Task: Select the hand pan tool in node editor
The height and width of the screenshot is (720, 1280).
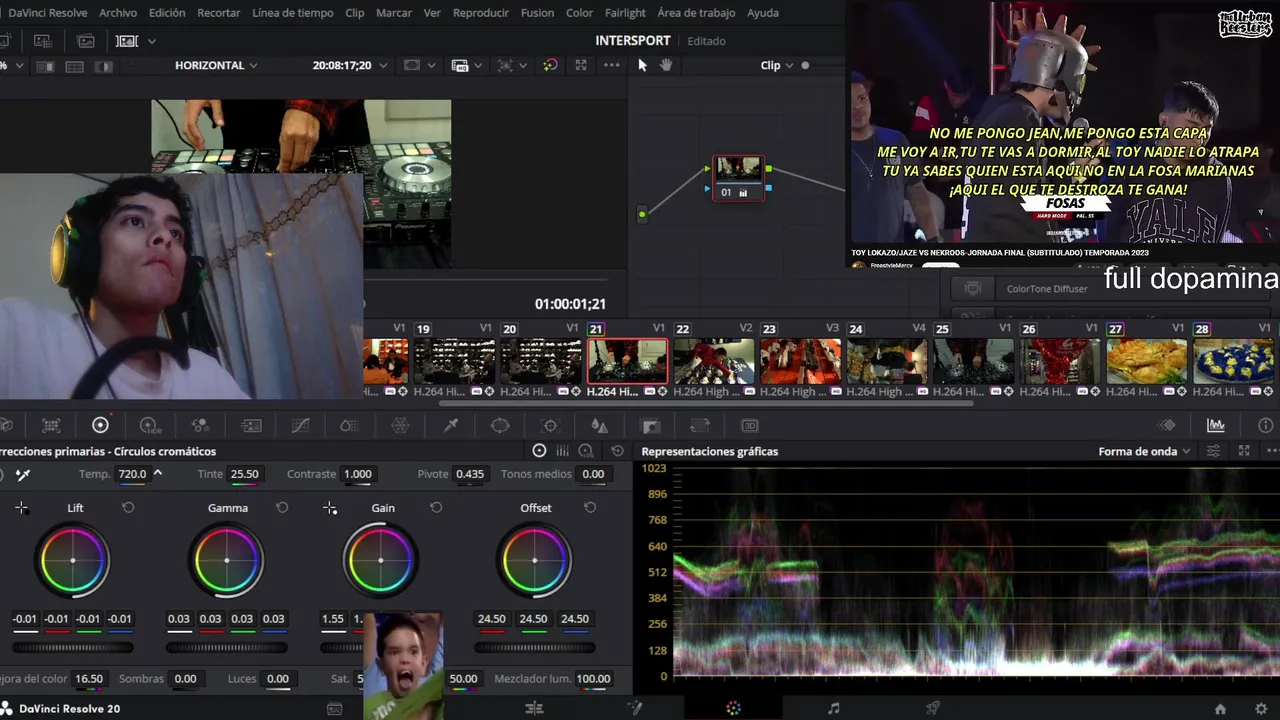Action: [x=666, y=65]
